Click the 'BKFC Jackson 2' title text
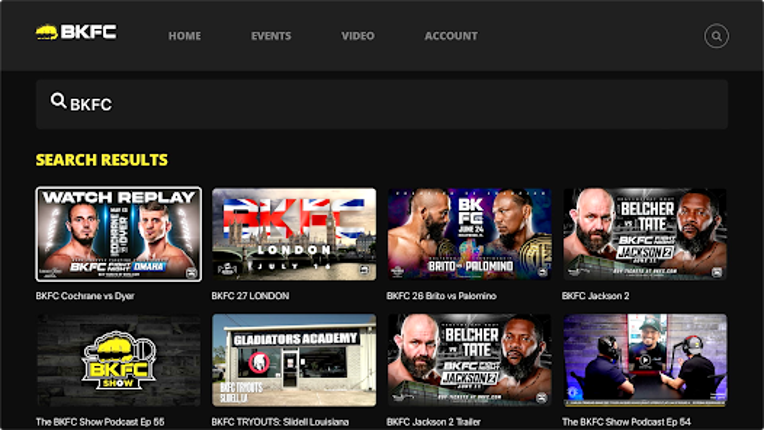The height and width of the screenshot is (430, 764). [x=595, y=296]
